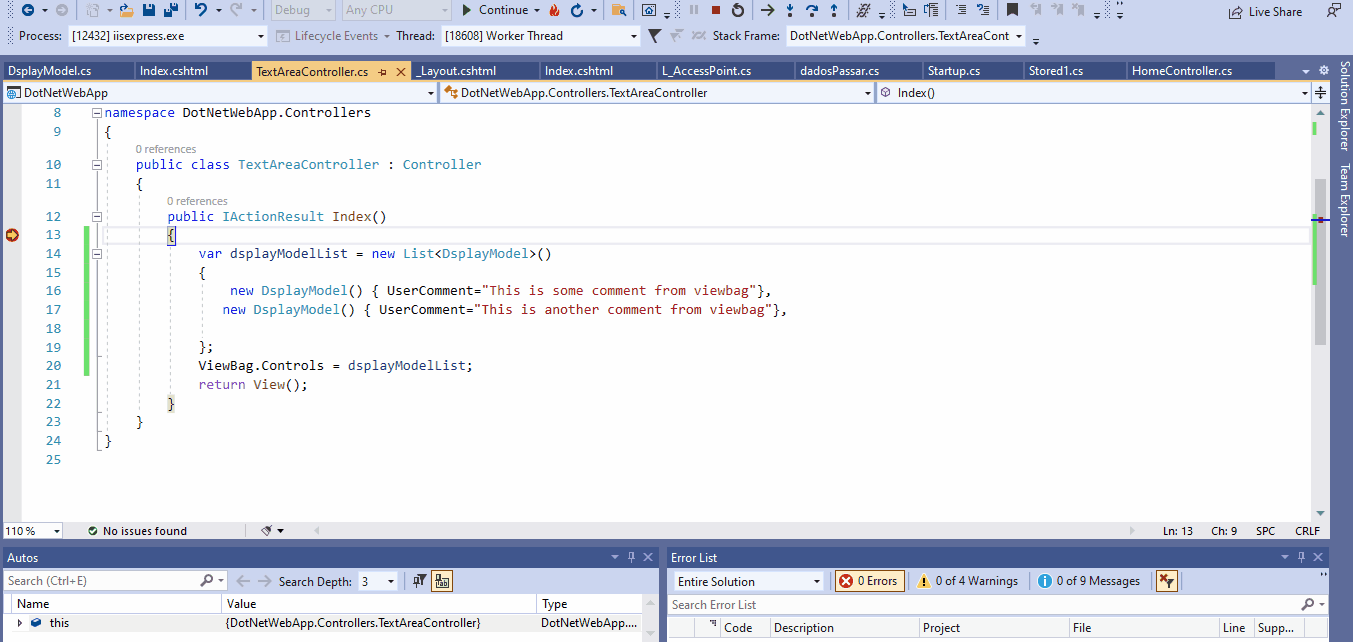
Task: Click the Step Into icon
Action: point(790,10)
